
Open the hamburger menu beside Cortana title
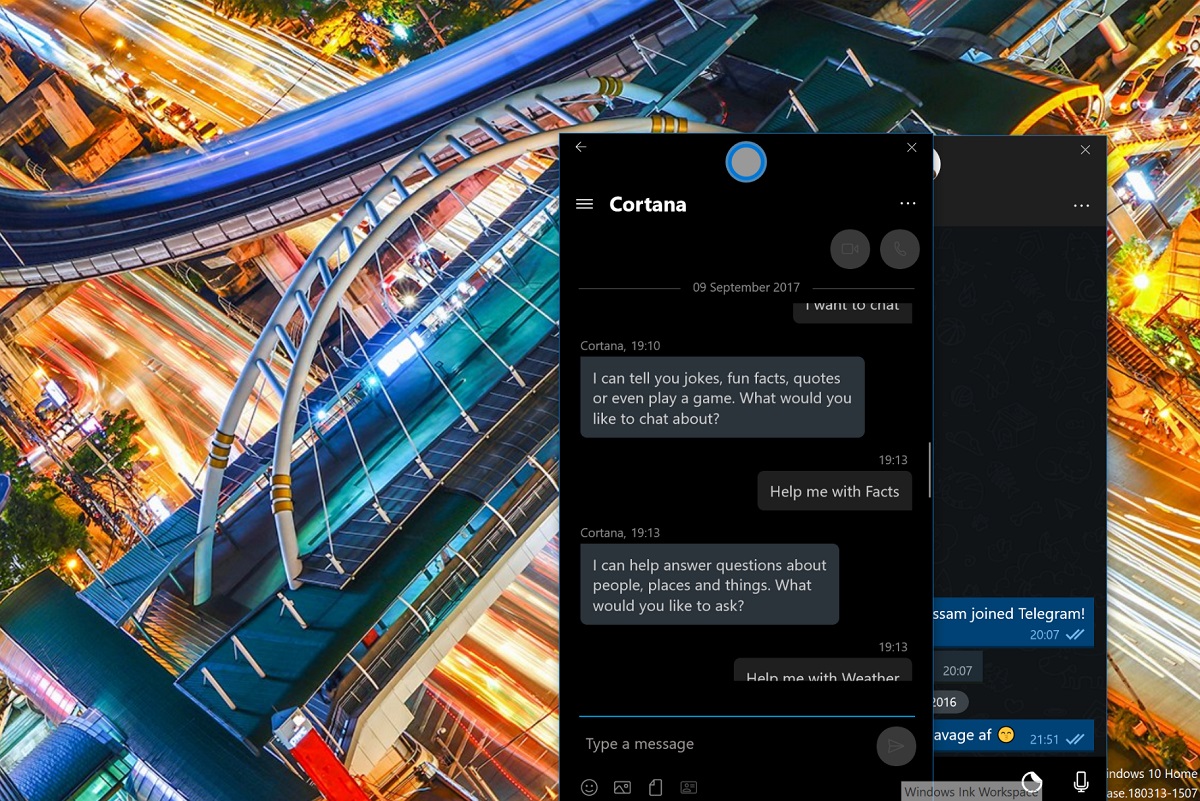point(585,204)
